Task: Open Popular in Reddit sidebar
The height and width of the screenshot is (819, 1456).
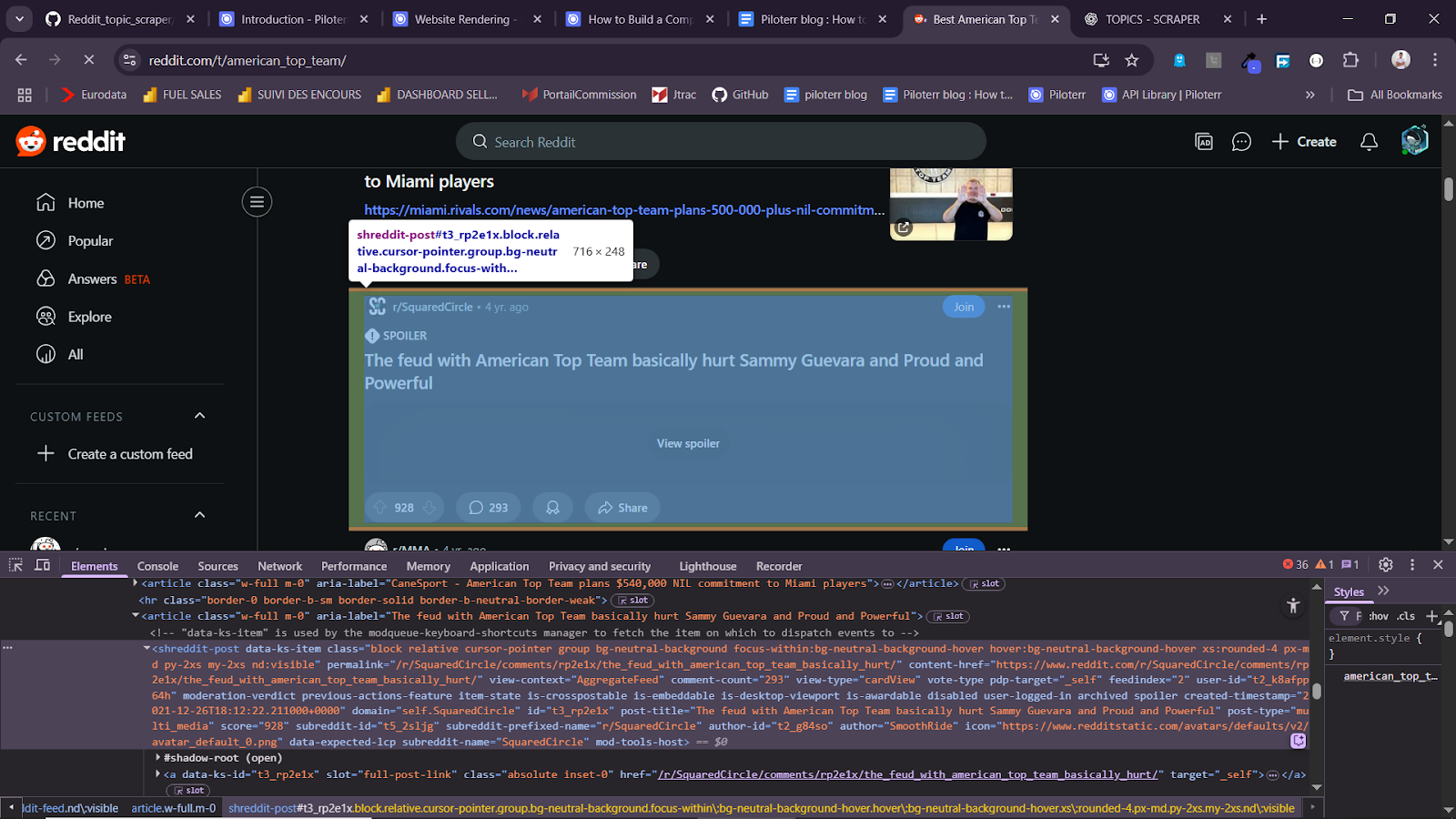Action: click(x=75, y=241)
